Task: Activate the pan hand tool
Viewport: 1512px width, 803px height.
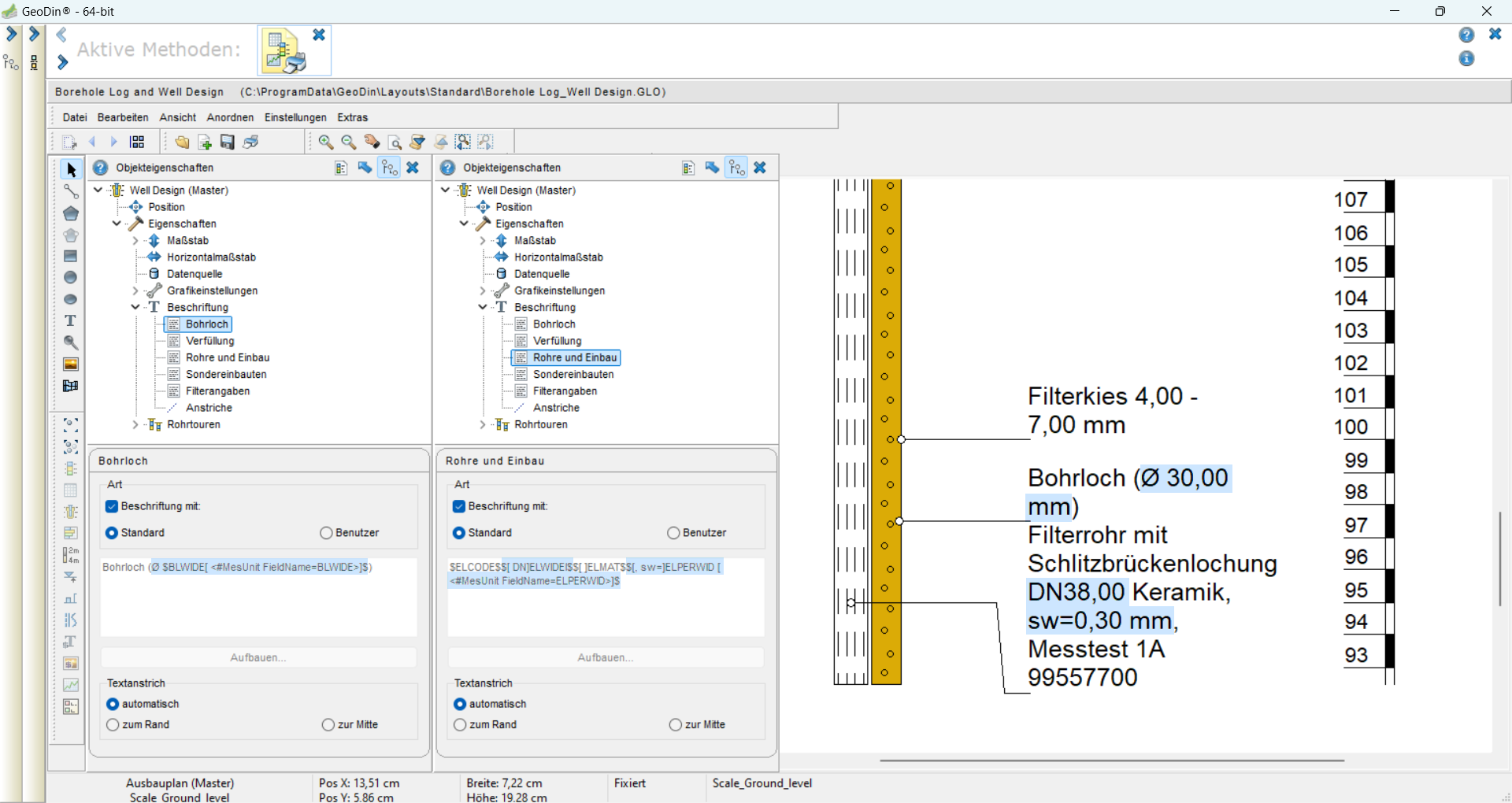Action: [372, 142]
